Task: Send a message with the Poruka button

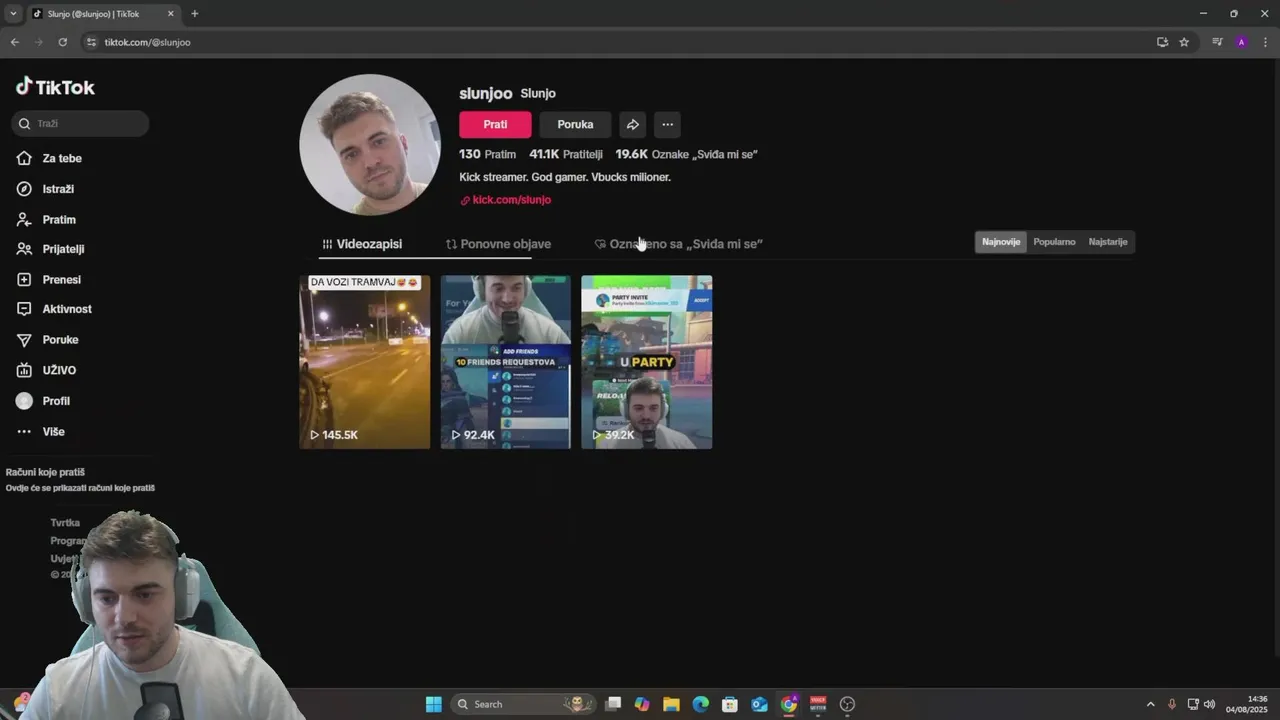Action: 575,124
